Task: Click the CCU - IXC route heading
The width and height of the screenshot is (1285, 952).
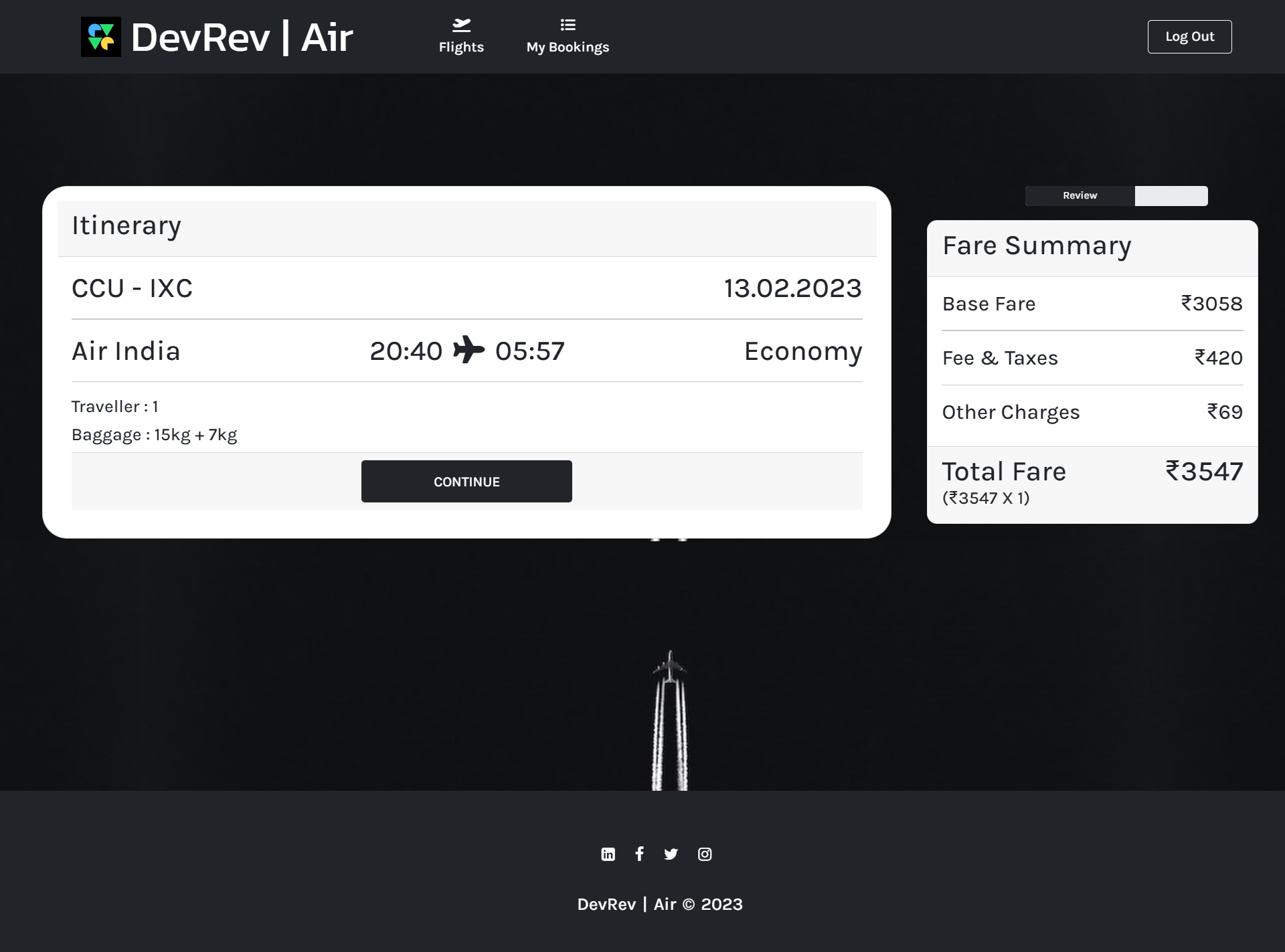Action: (132, 288)
